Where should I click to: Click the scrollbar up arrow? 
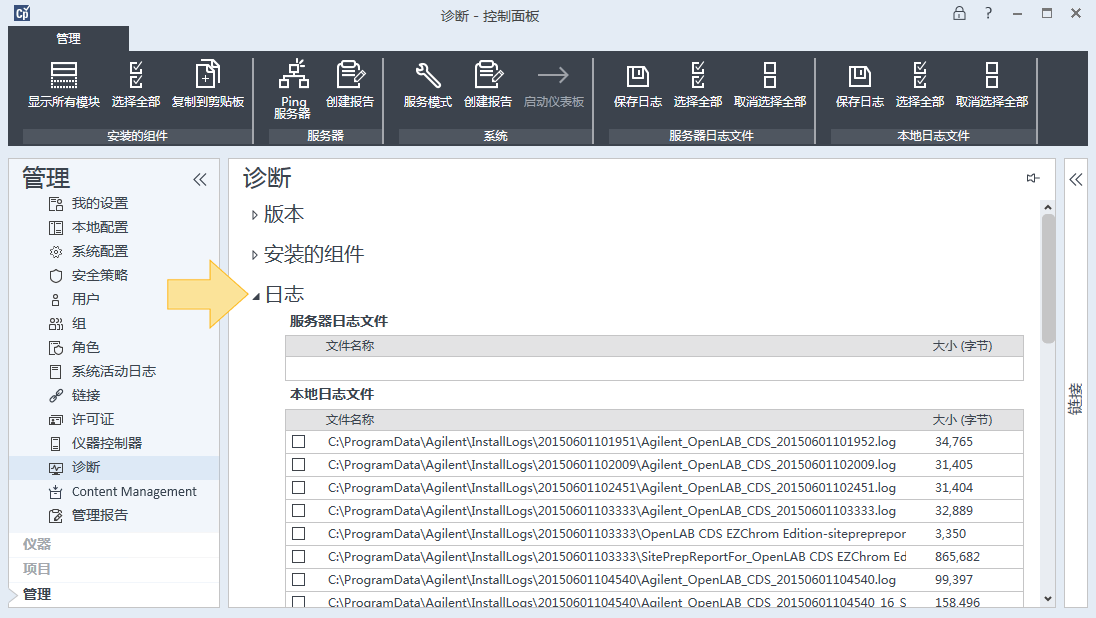[1047, 207]
